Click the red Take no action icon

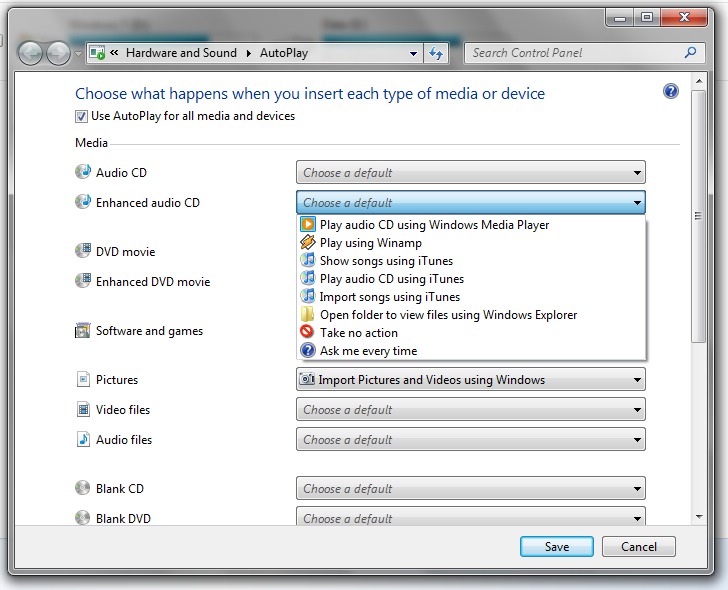point(307,332)
